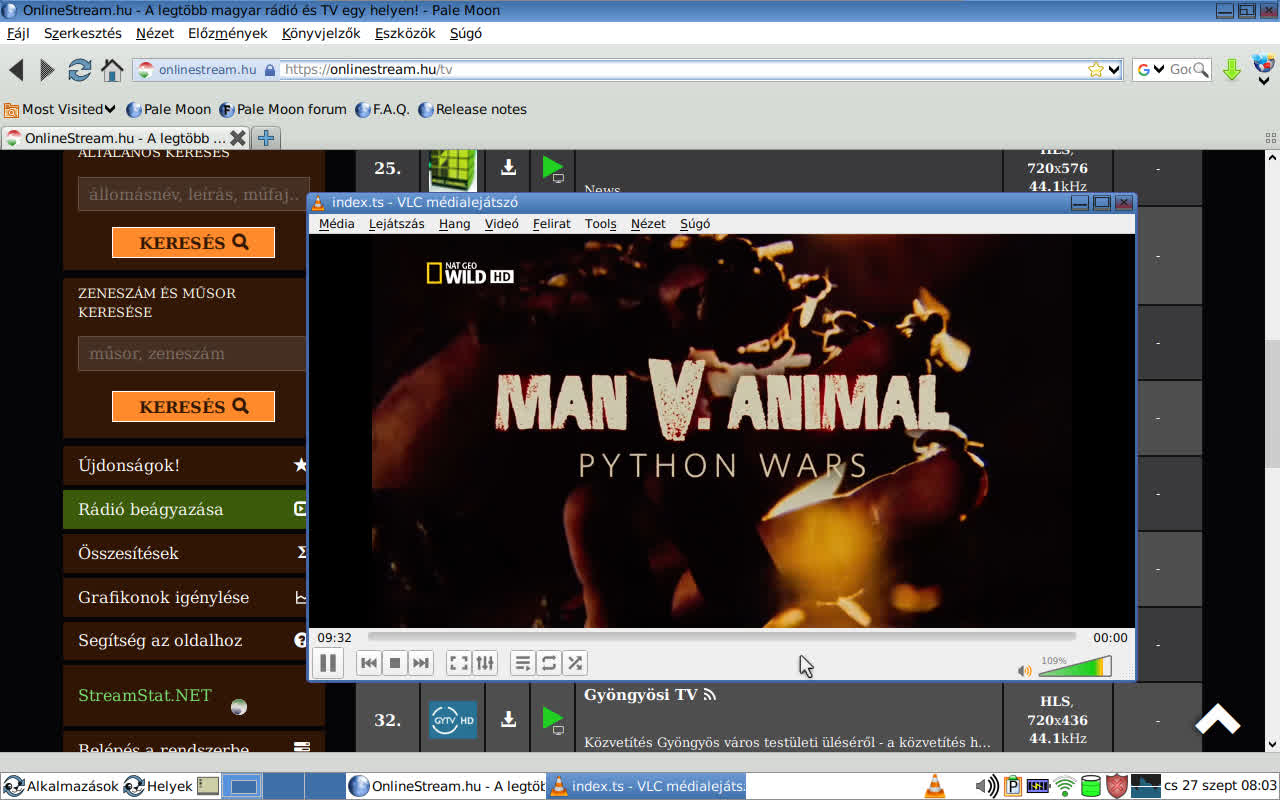Click the Gyöngyösi TV HD logo thumbnail
This screenshot has width=1280, height=800.
[x=453, y=720]
